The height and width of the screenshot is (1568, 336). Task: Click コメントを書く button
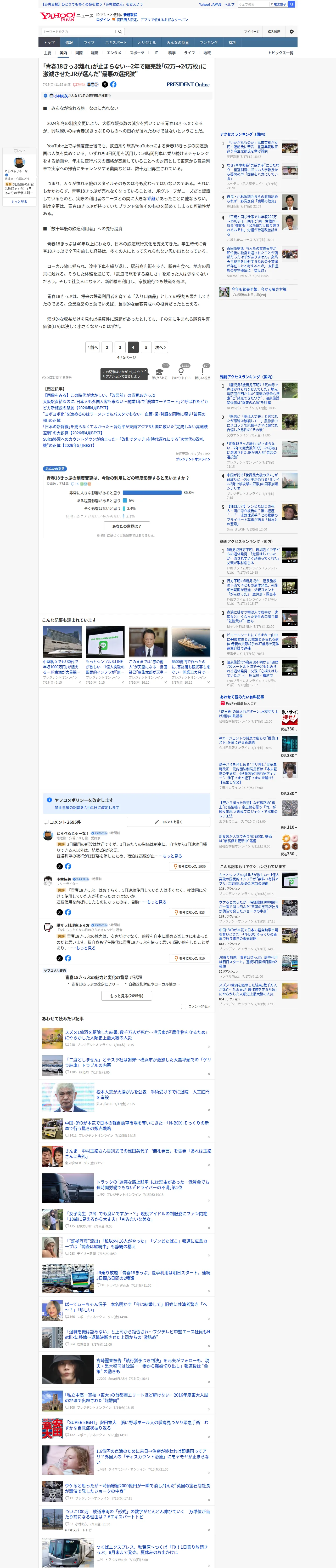(x=168, y=822)
